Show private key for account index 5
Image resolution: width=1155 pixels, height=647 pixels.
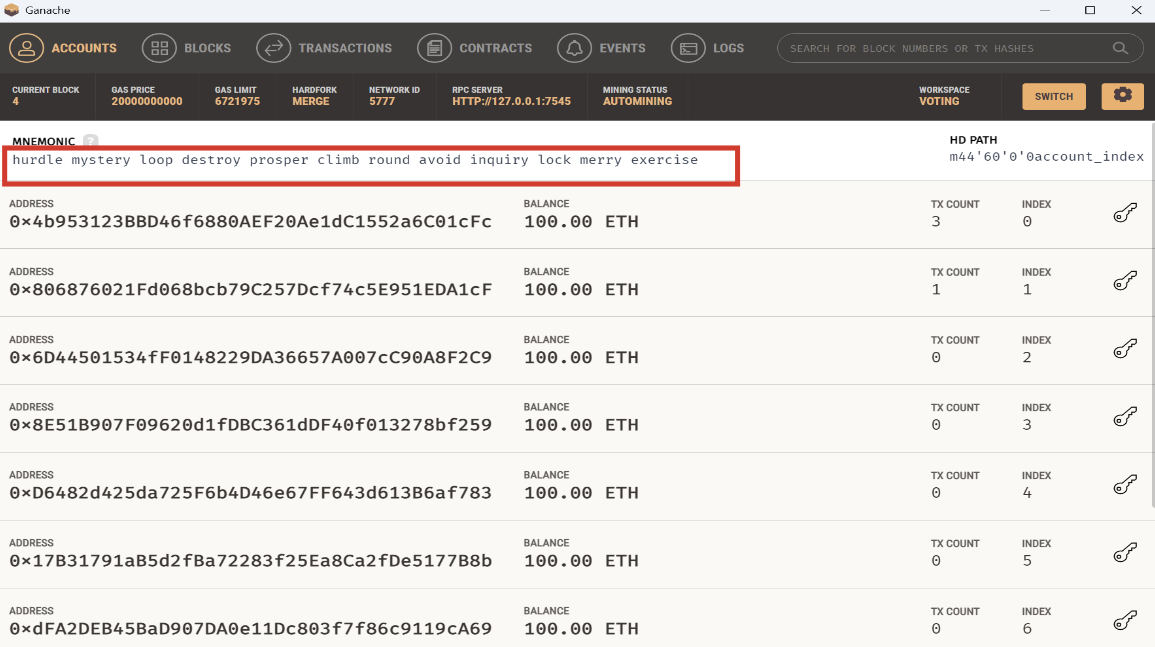click(x=1125, y=553)
